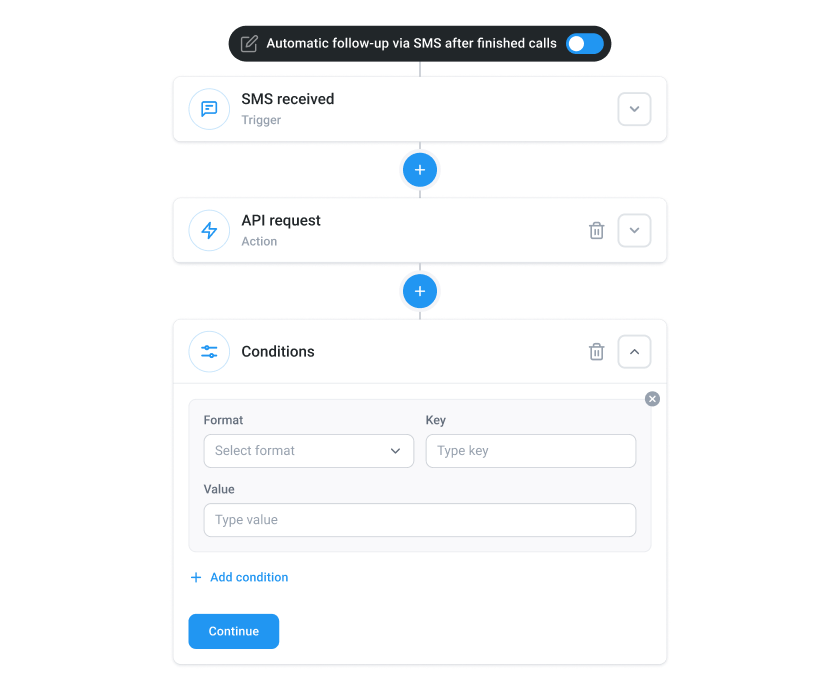Delete the Conditions block
This screenshot has height=690, width=840.
pos(596,352)
